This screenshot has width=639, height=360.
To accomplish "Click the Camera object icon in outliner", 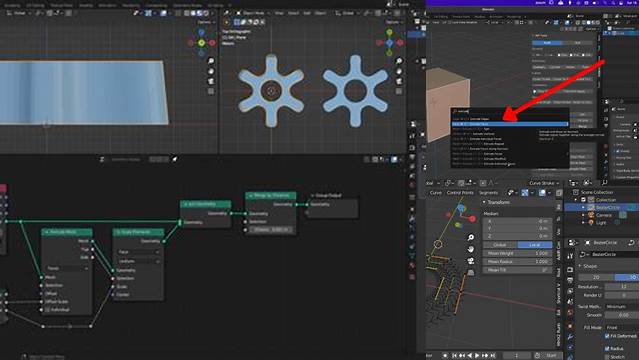I will click(591, 215).
